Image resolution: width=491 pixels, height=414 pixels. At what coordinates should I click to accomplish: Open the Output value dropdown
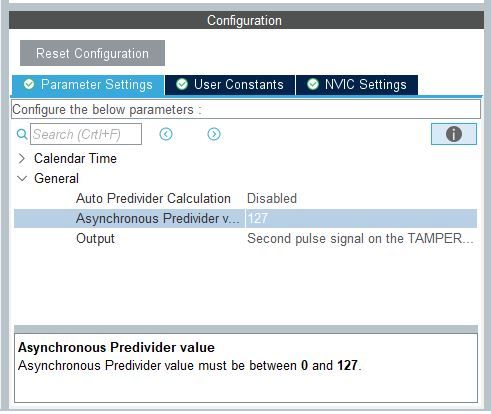[361, 239]
